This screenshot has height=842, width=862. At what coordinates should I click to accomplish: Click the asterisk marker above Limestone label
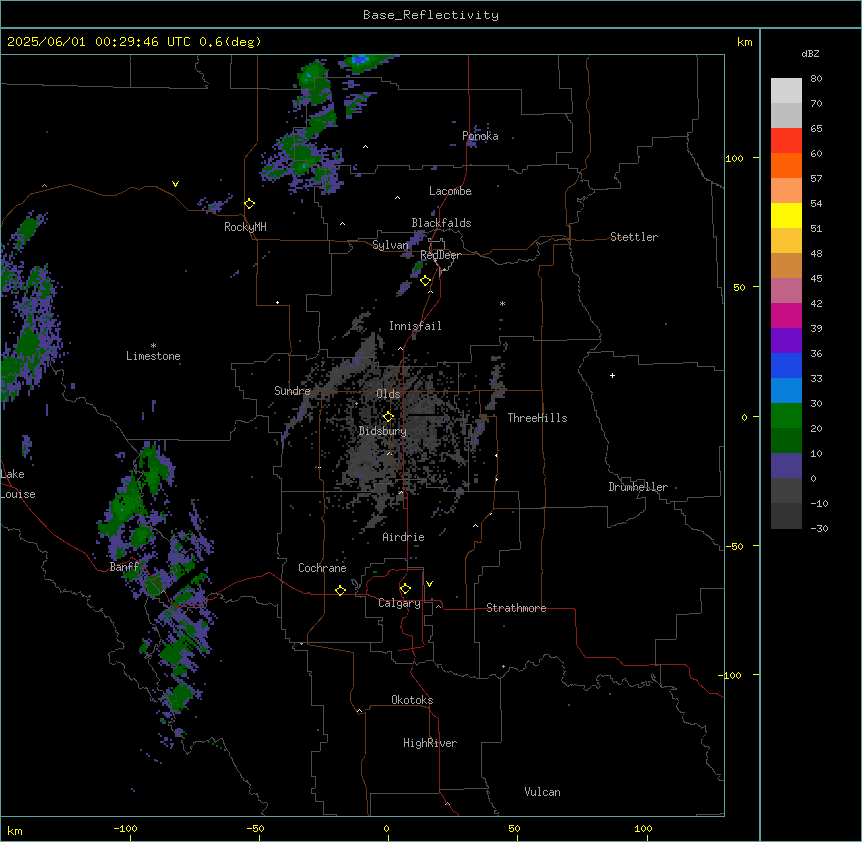pyautogui.click(x=153, y=346)
